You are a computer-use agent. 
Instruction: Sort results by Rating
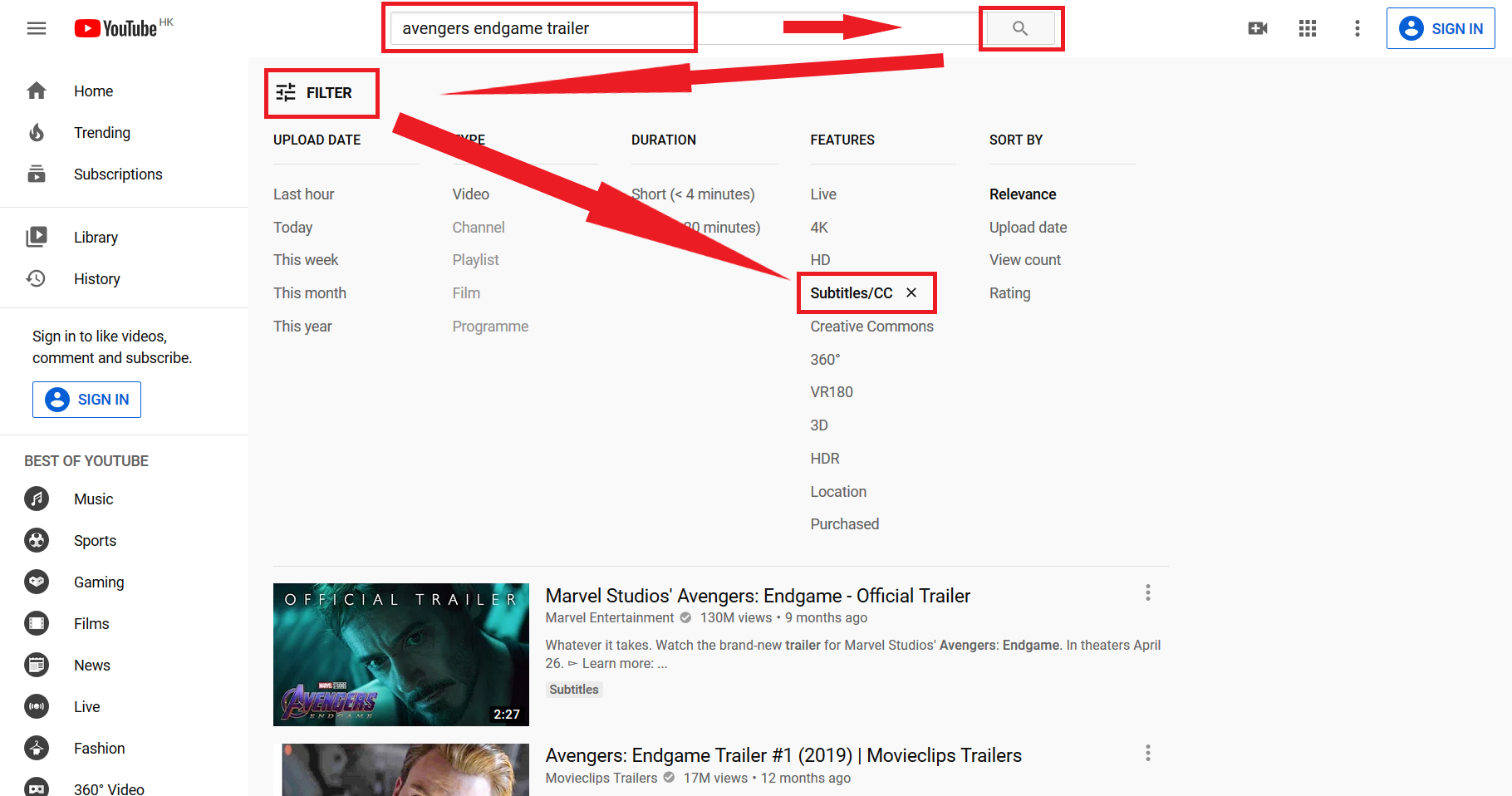tap(1009, 292)
